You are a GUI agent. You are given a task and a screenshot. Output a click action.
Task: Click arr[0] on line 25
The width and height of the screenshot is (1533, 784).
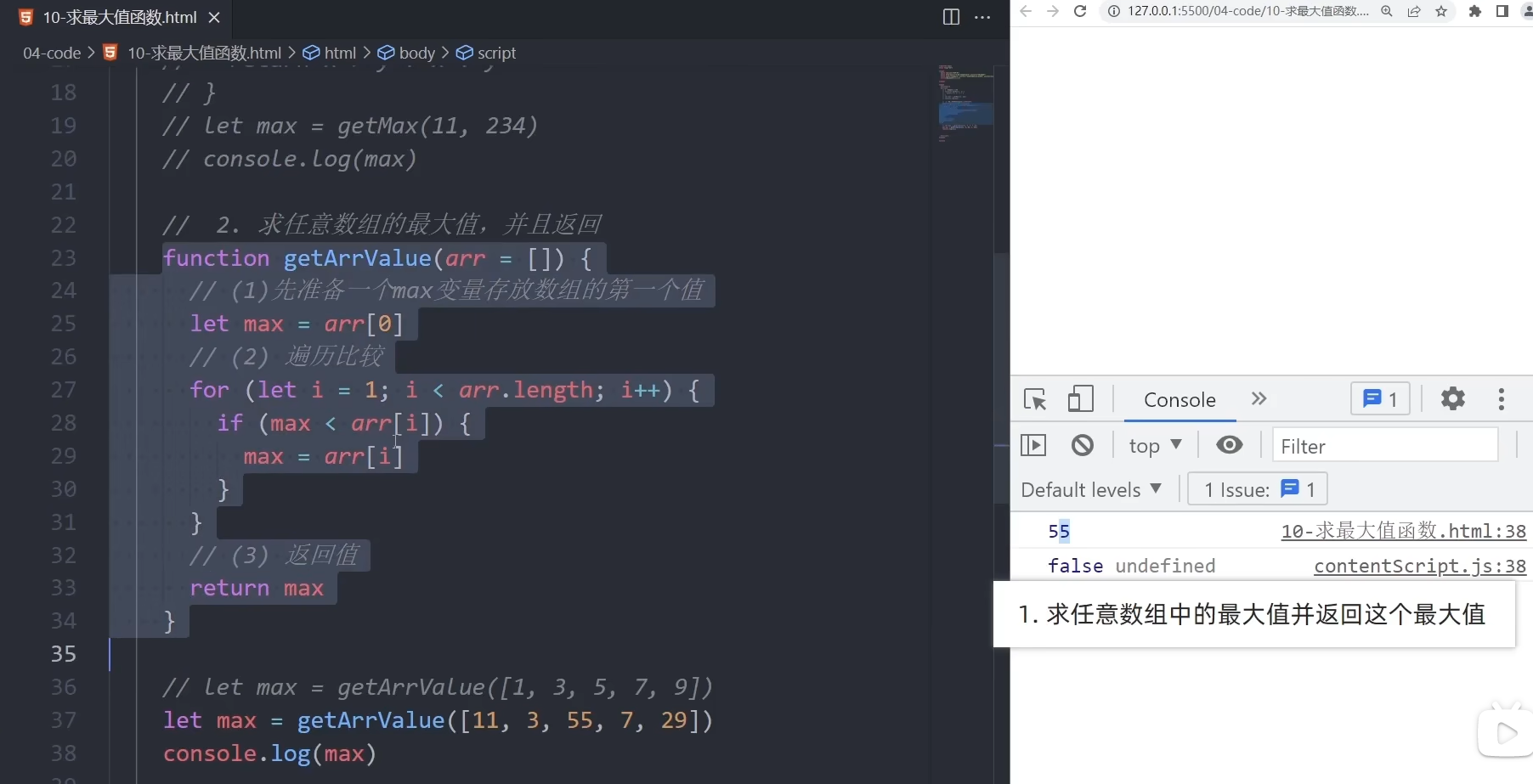364,324
